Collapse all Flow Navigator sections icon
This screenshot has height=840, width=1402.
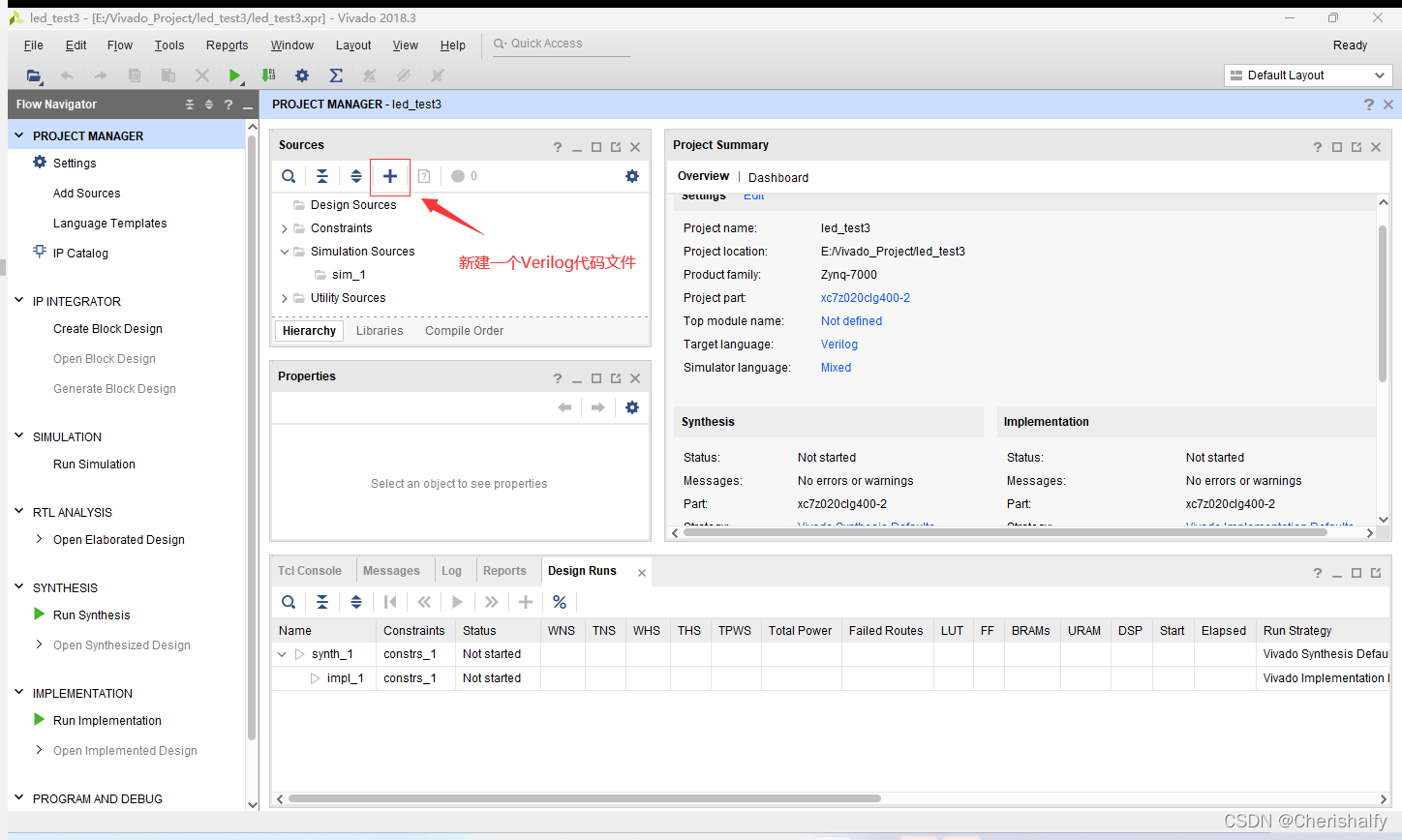pos(190,105)
